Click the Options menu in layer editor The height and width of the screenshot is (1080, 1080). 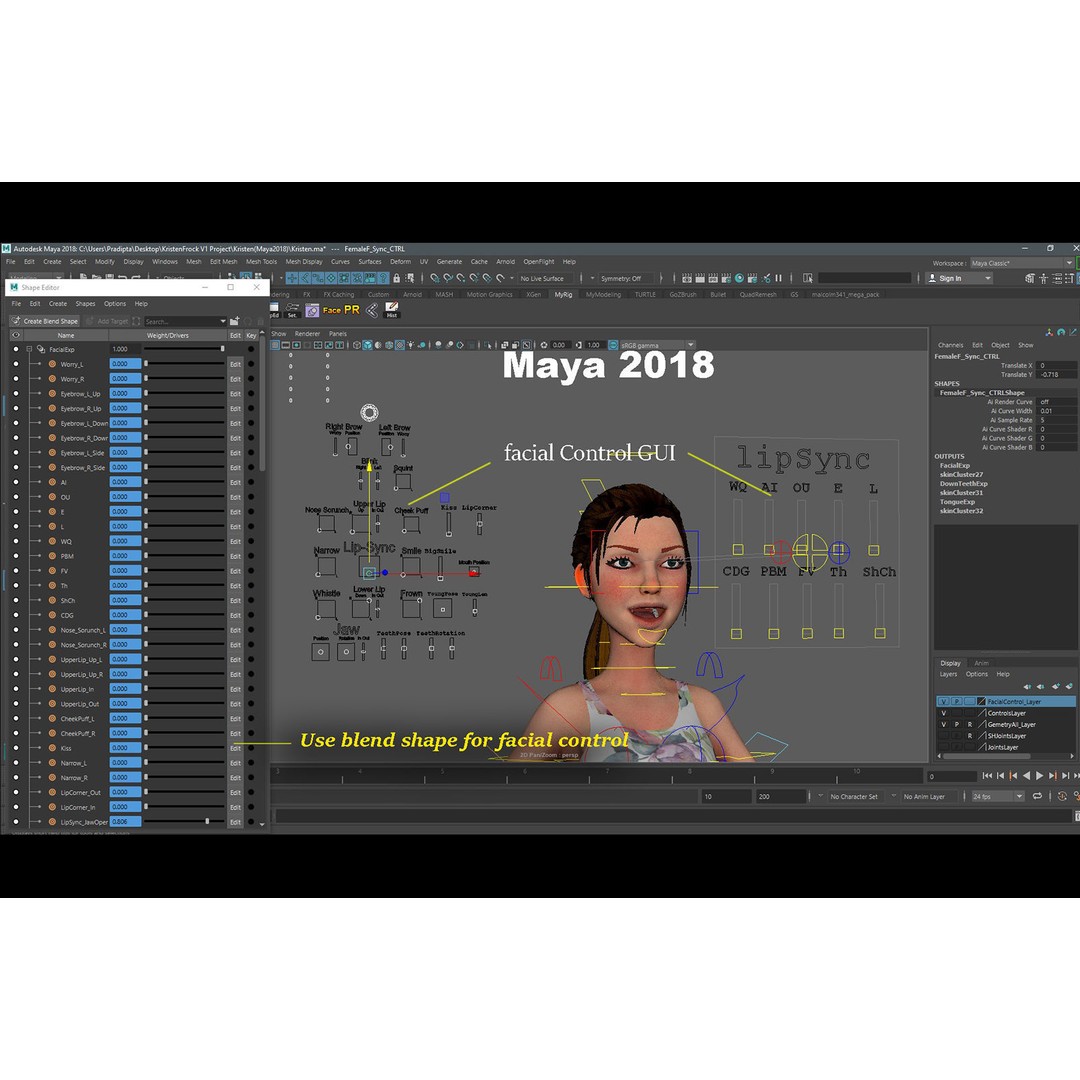click(977, 674)
